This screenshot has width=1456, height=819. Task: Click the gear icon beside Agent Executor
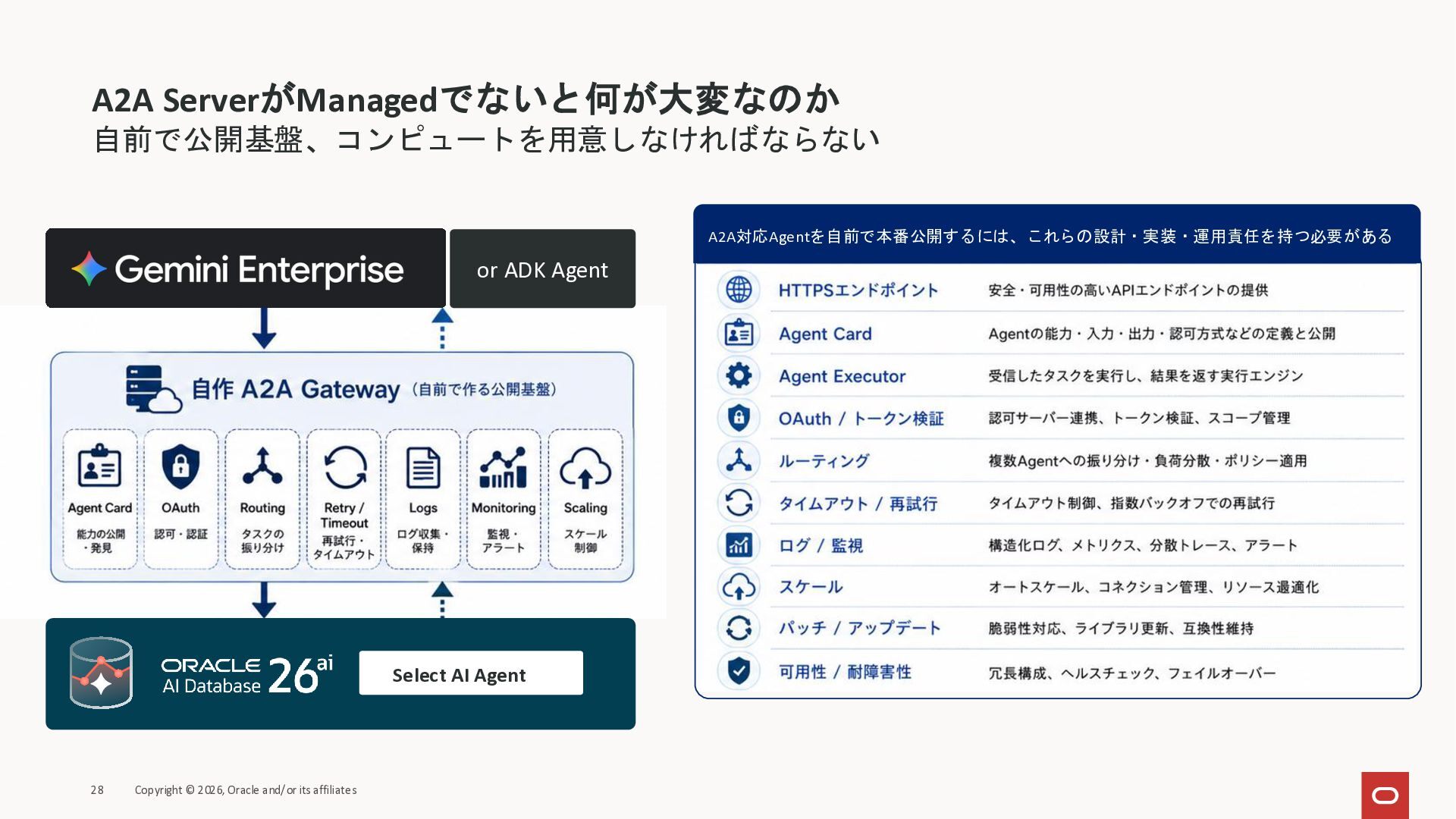tap(739, 375)
